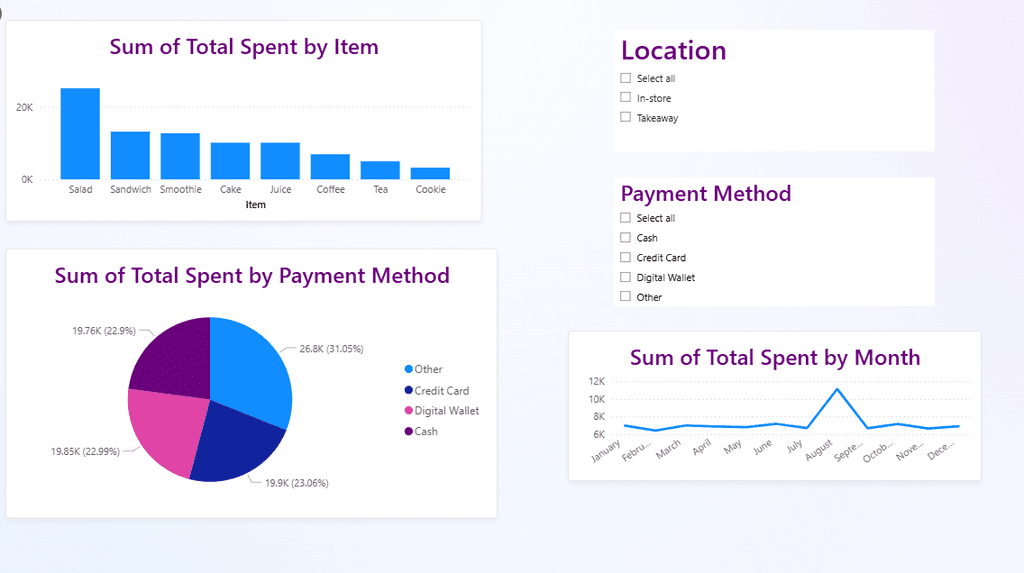
Task: Select the Cake bar in item chart
Action: (x=230, y=161)
